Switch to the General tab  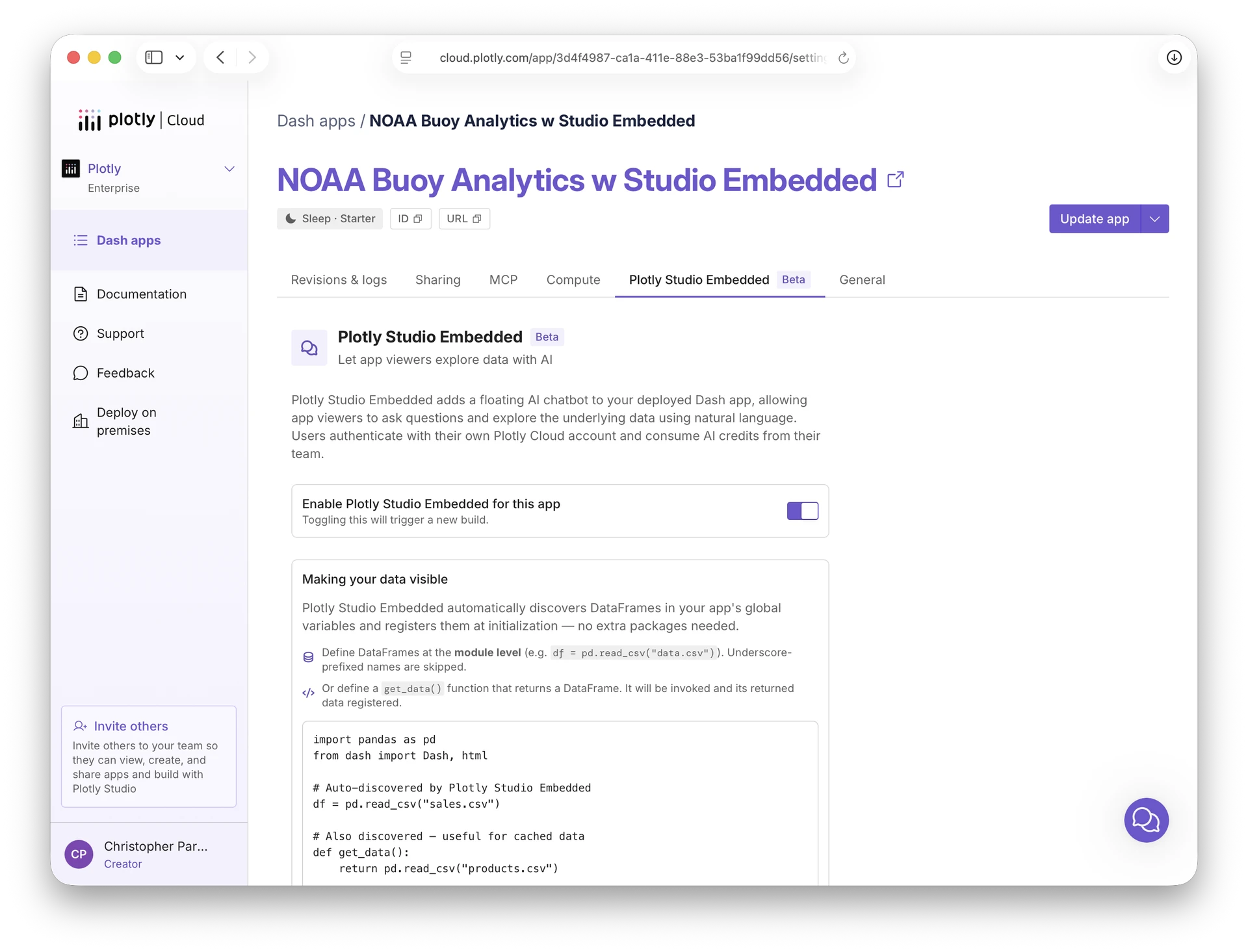[x=862, y=280]
